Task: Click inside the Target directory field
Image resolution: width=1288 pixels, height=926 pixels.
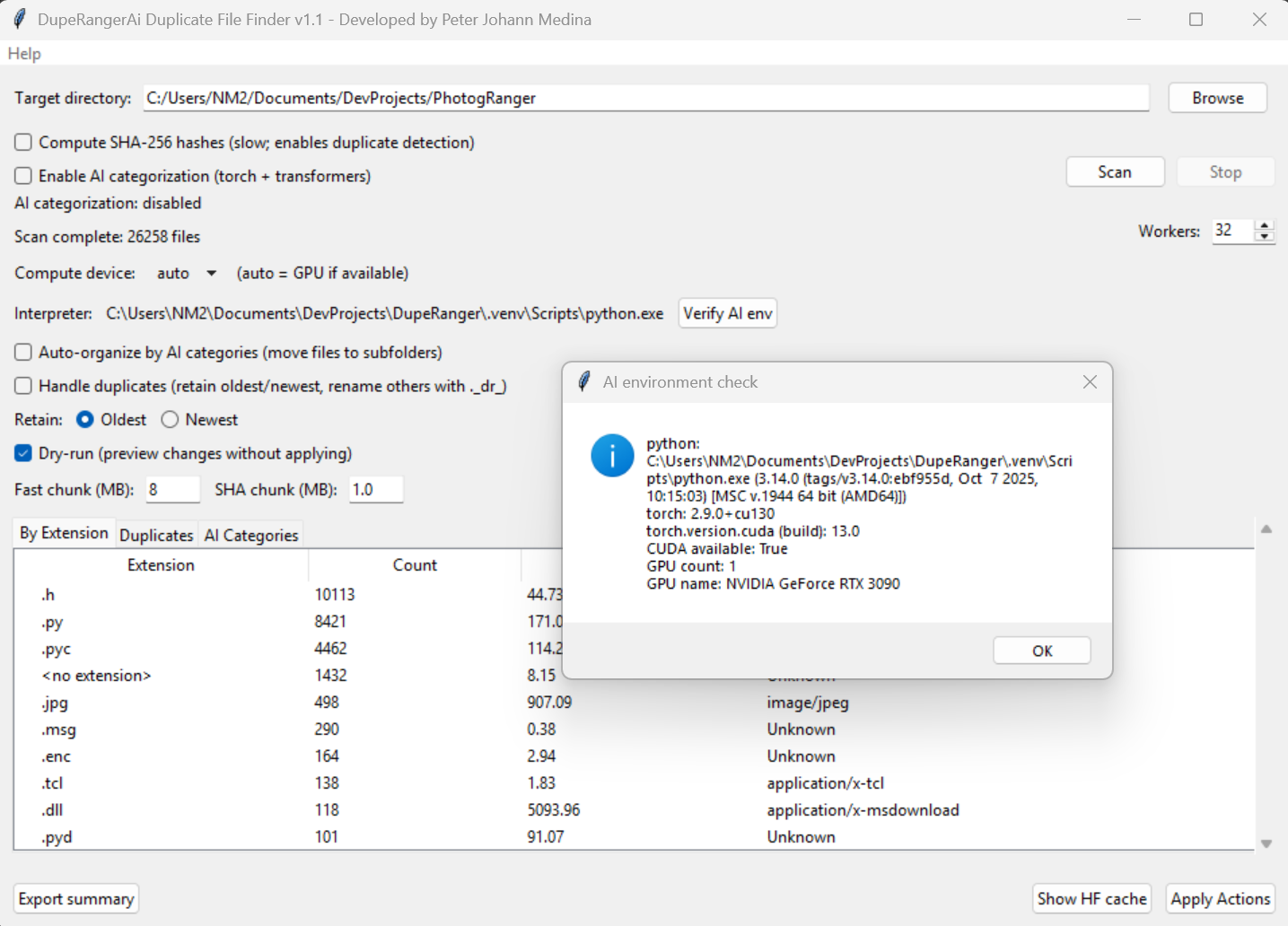Action: click(x=628, y=98)
